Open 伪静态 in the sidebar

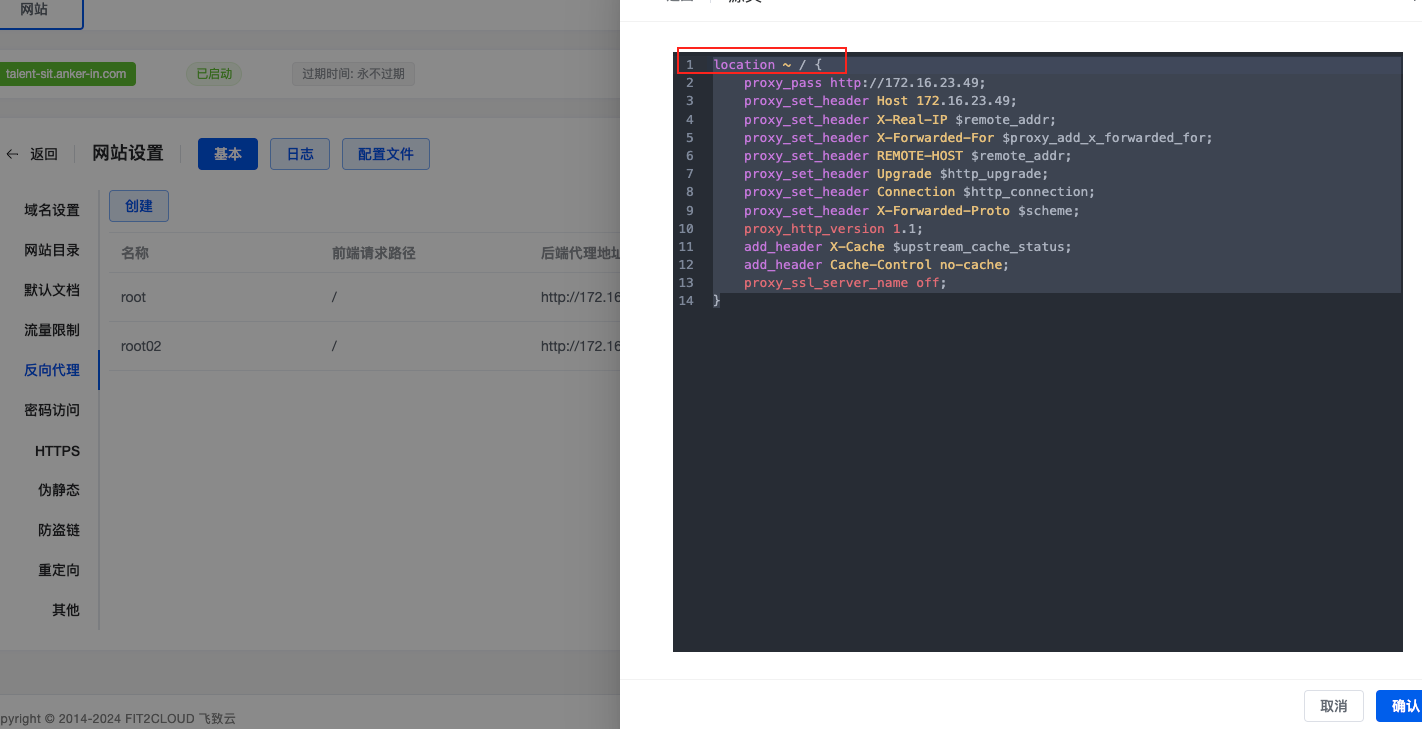point(59,490)
